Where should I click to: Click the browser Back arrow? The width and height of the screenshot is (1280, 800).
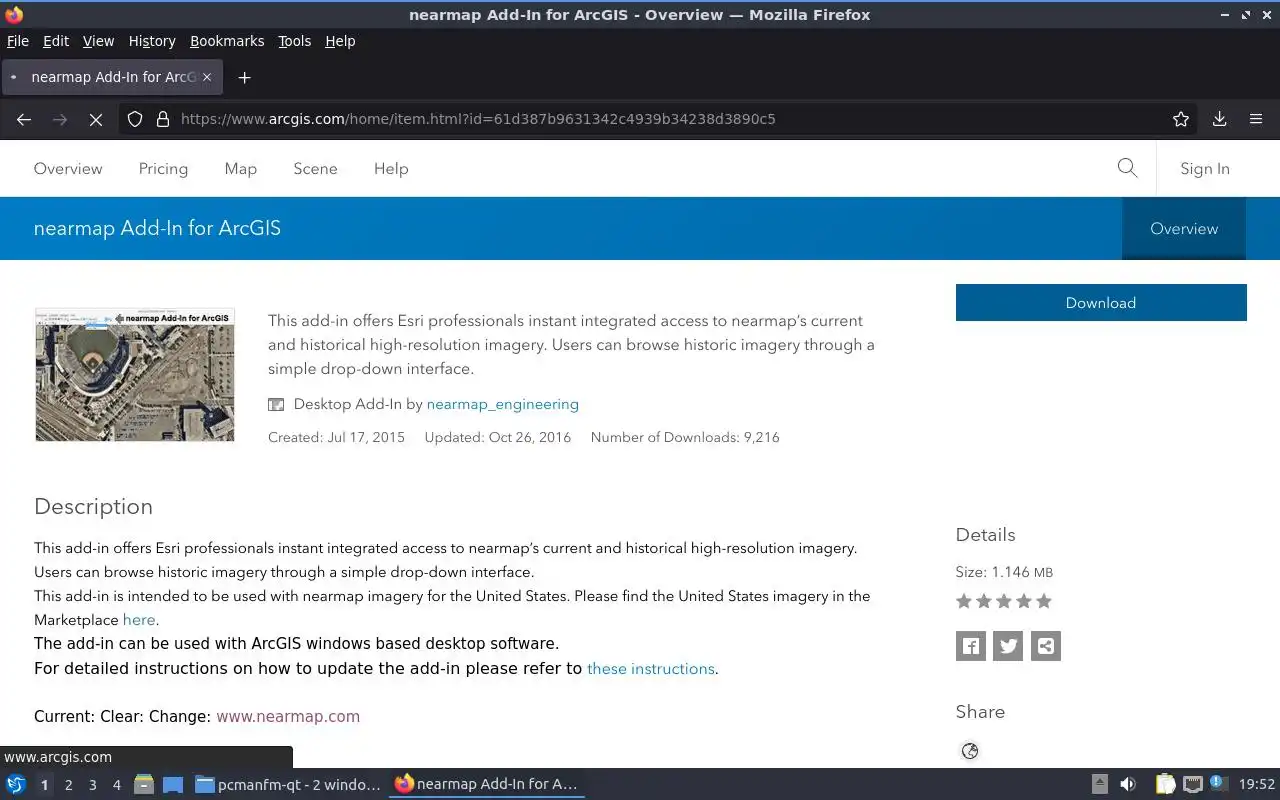(x=24, y=119)
